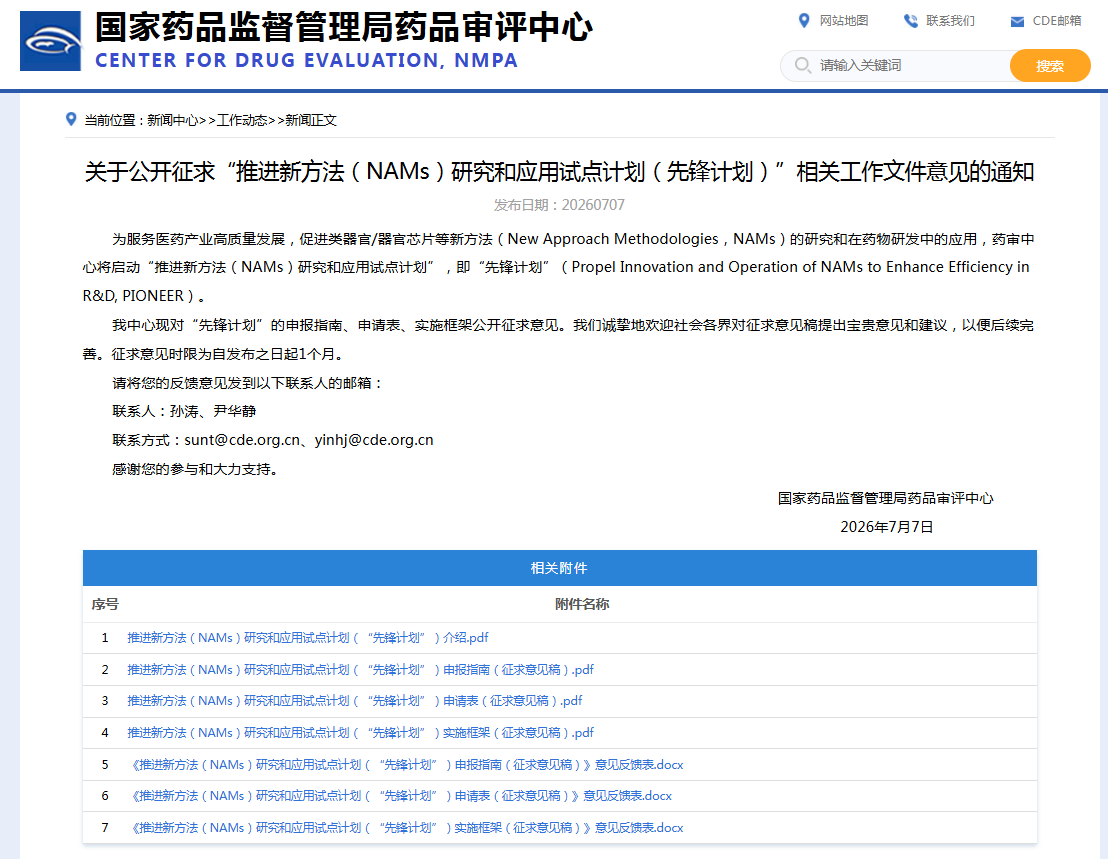
Task: Click the signature date 2026年7月7日
Action: tap(886, 527)
